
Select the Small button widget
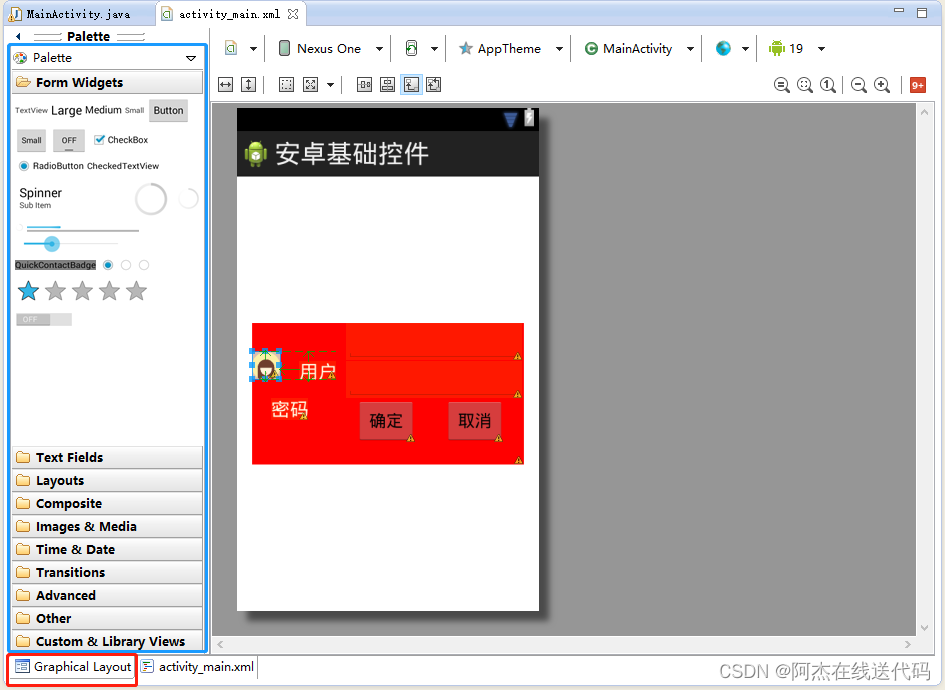[31, 140]
